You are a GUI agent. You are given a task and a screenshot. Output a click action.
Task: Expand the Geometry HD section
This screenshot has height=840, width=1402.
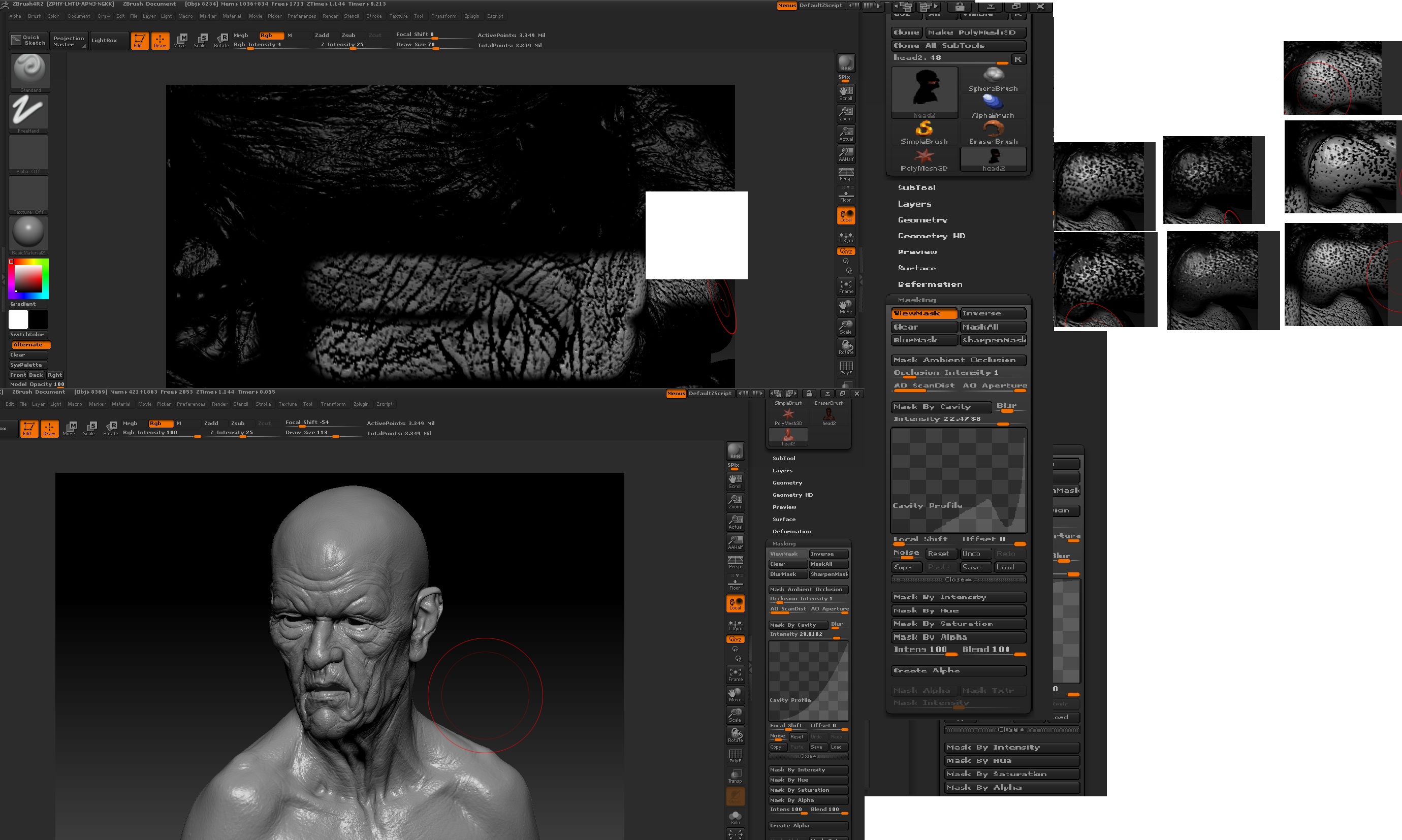tap(931, 236)
